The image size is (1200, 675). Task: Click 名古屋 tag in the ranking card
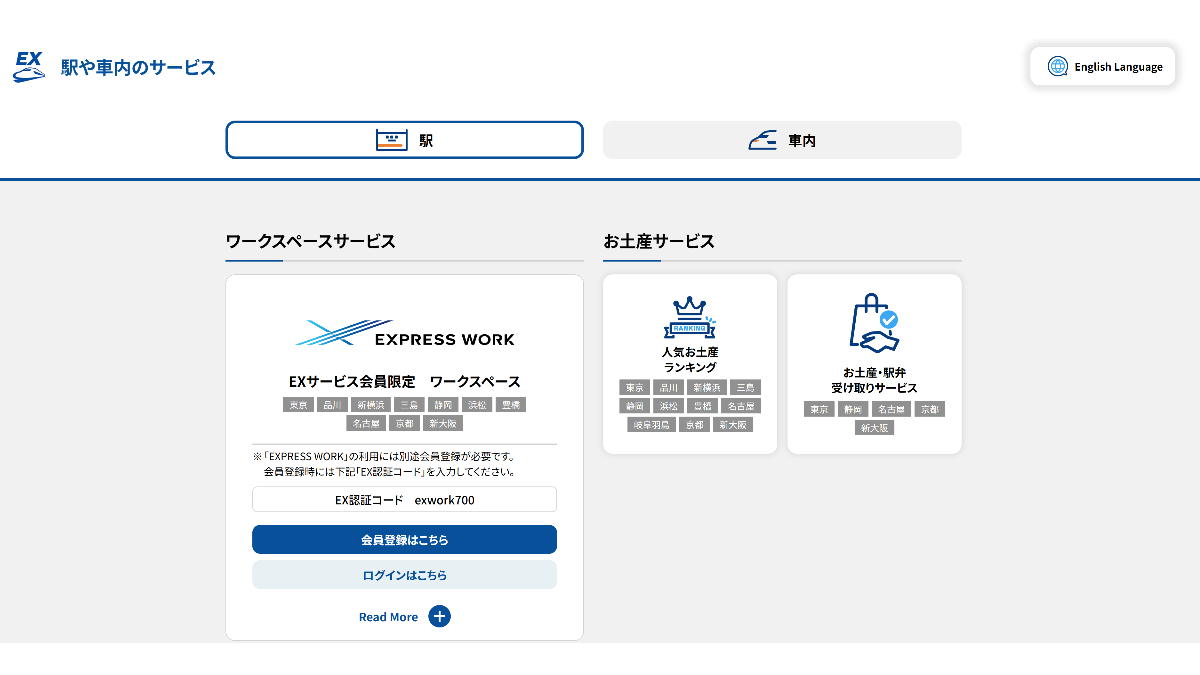click(741, 406)
